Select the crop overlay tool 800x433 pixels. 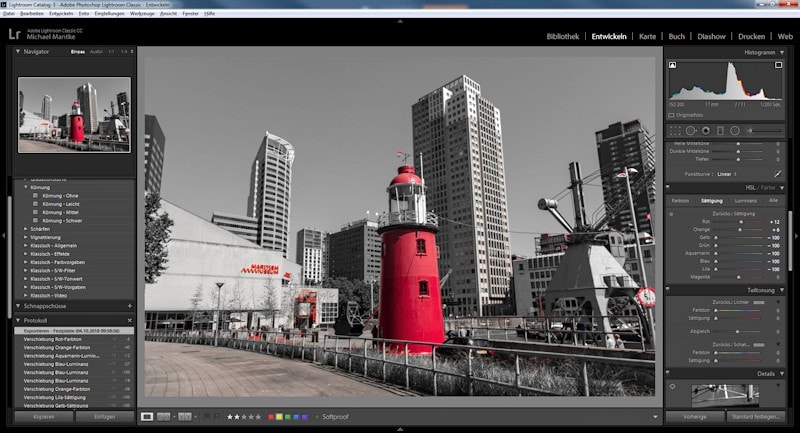(675, 130)
